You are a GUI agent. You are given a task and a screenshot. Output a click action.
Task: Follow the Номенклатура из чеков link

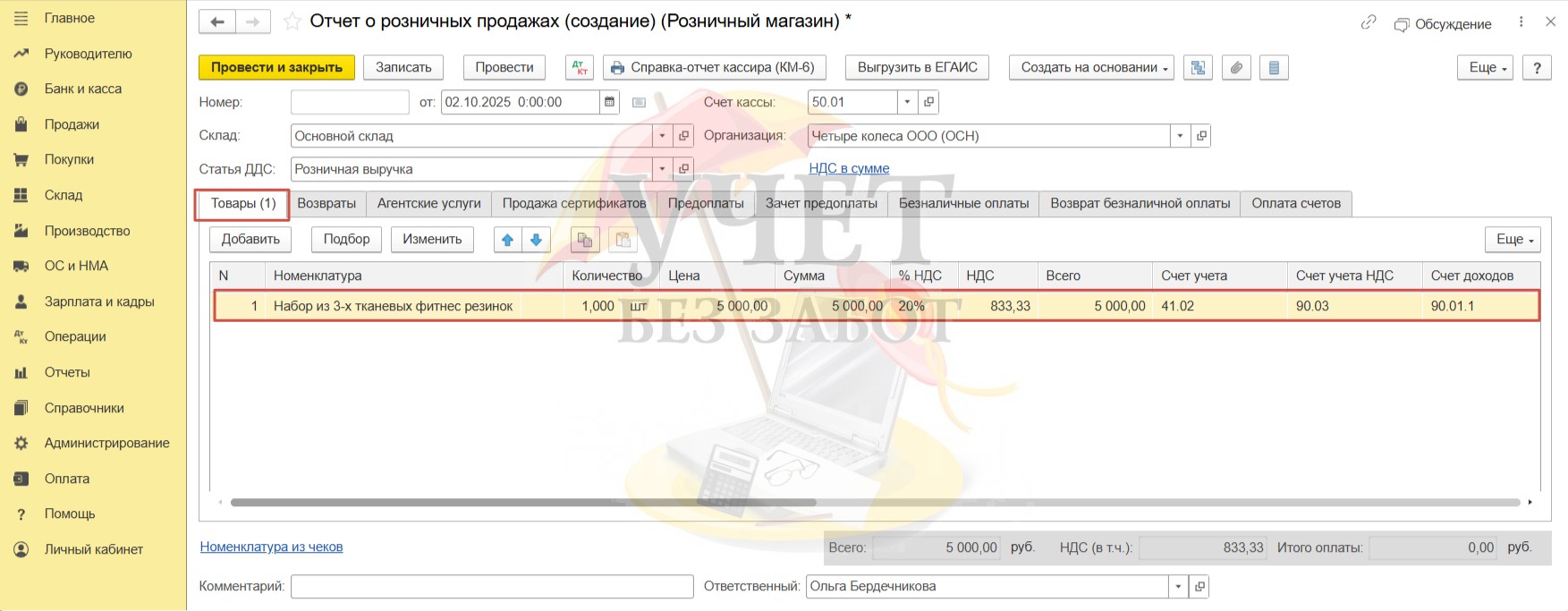tap(271, 547)
